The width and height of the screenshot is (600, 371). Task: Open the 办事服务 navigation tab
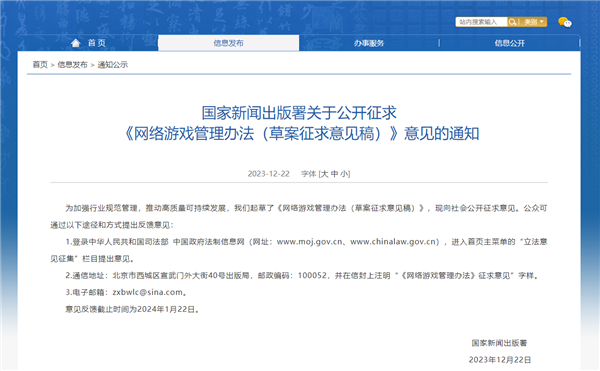(369, 43)
